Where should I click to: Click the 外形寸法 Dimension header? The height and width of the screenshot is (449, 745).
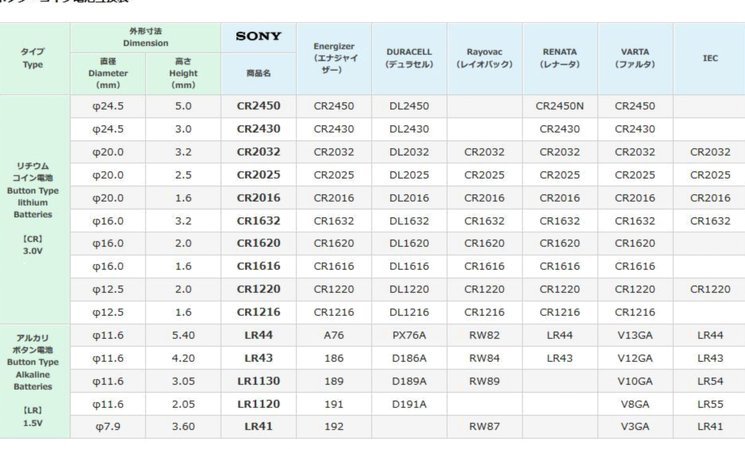pyautogui.click(x=145, y=37)
